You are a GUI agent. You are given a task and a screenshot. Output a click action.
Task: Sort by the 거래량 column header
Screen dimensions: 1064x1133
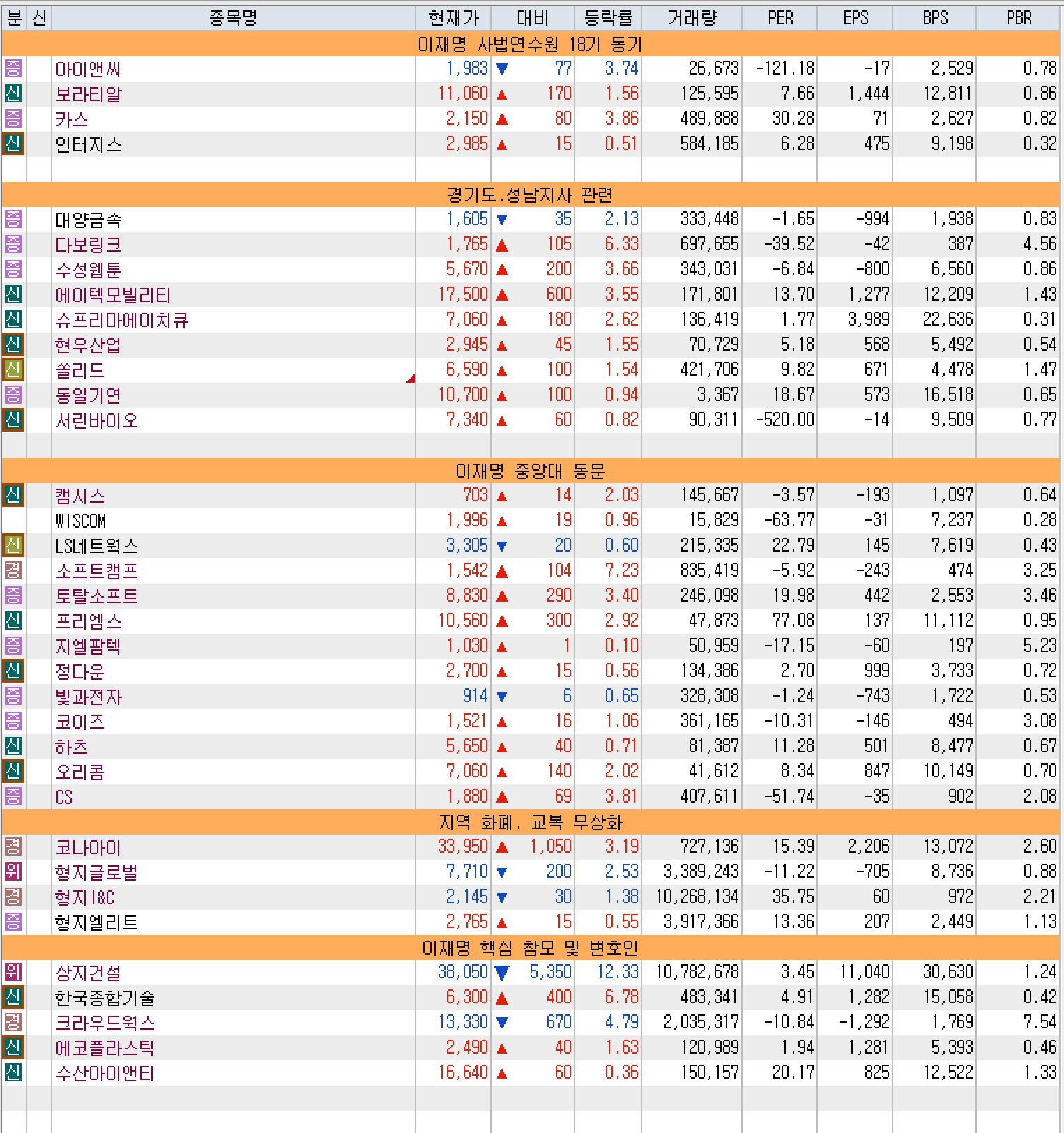coord(692,18)
